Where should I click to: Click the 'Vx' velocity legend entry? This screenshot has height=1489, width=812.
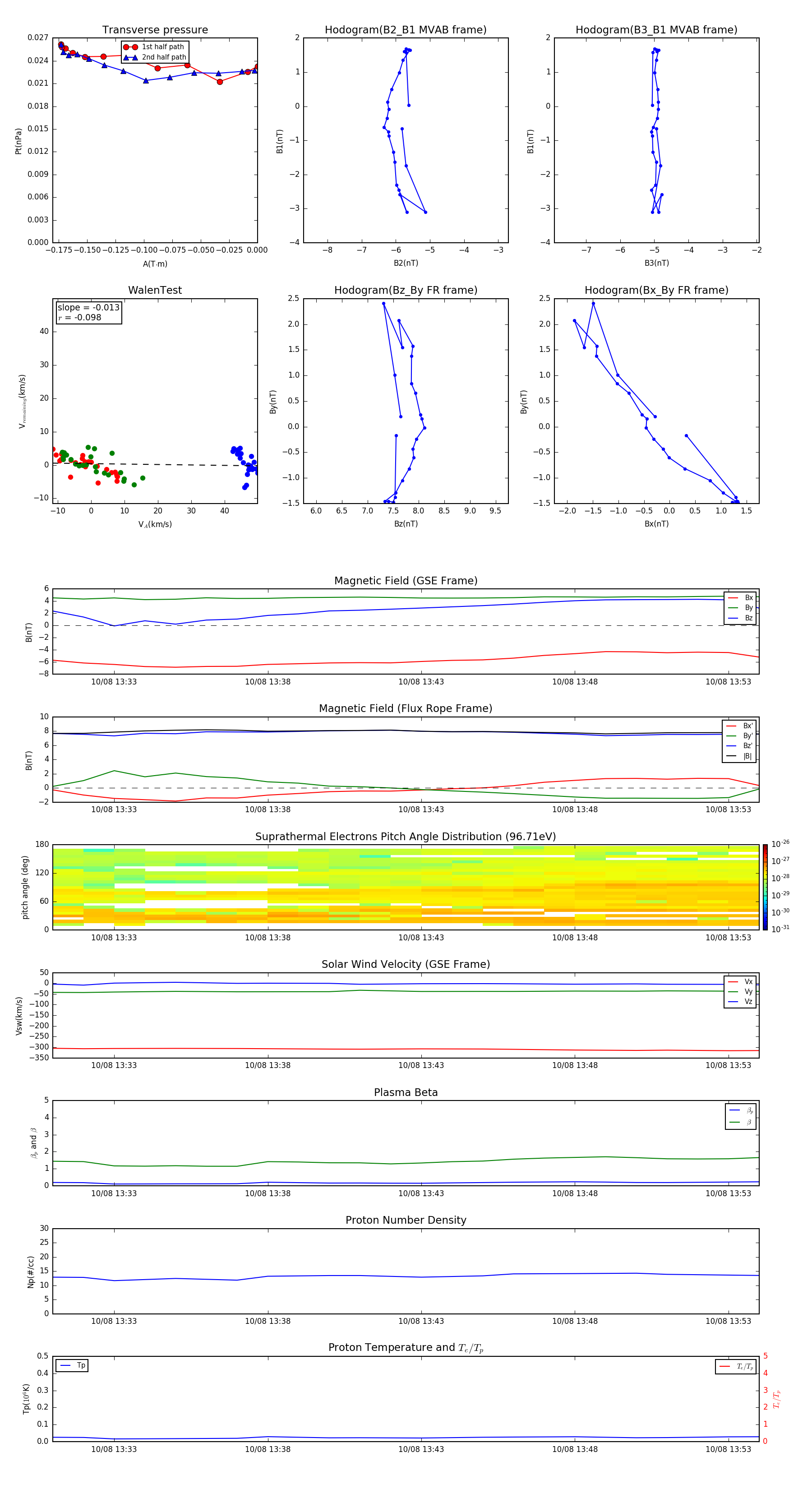click(740, 981)
